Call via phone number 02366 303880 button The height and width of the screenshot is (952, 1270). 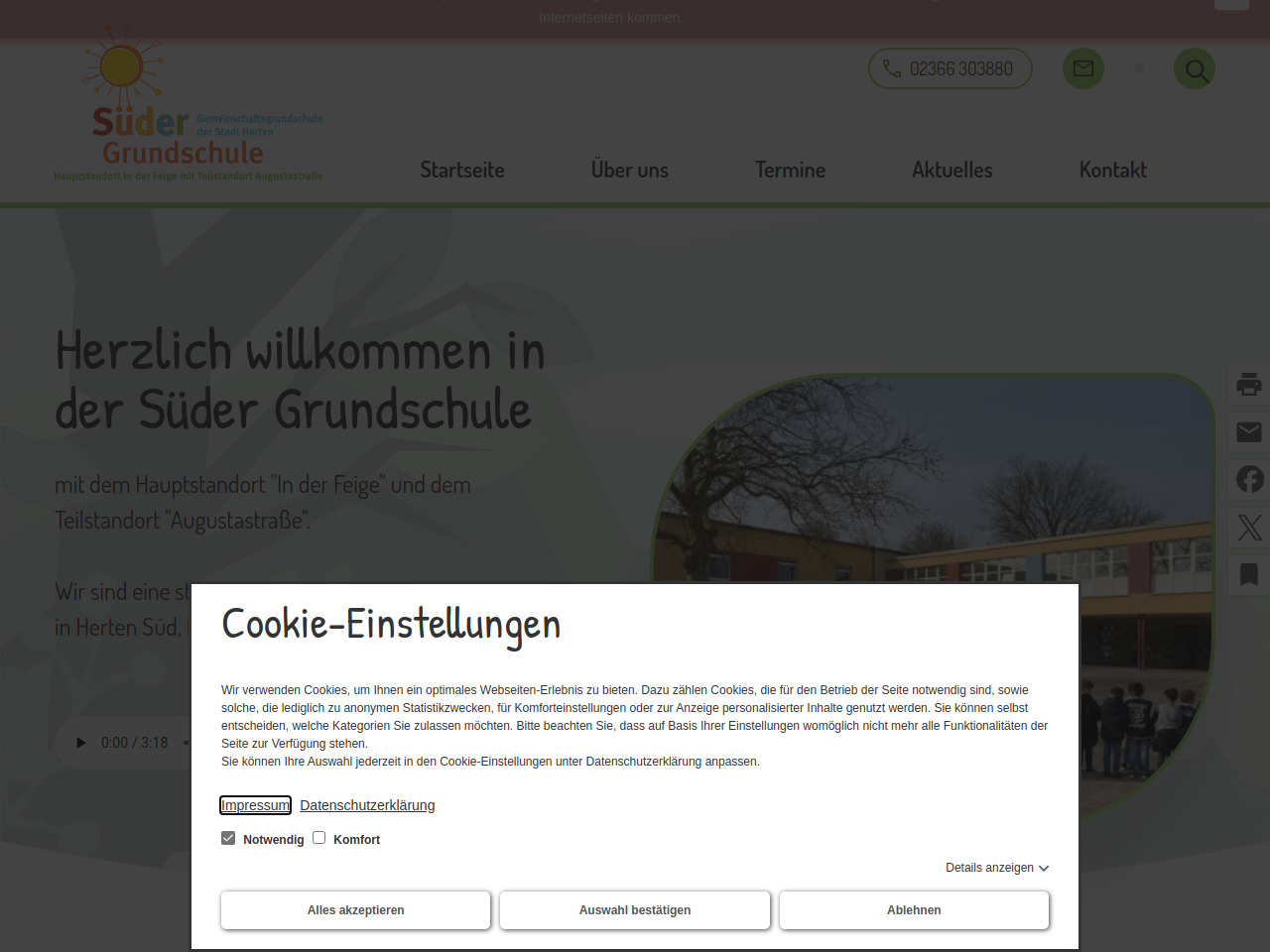pyautogui.click(x=951, y=69)
